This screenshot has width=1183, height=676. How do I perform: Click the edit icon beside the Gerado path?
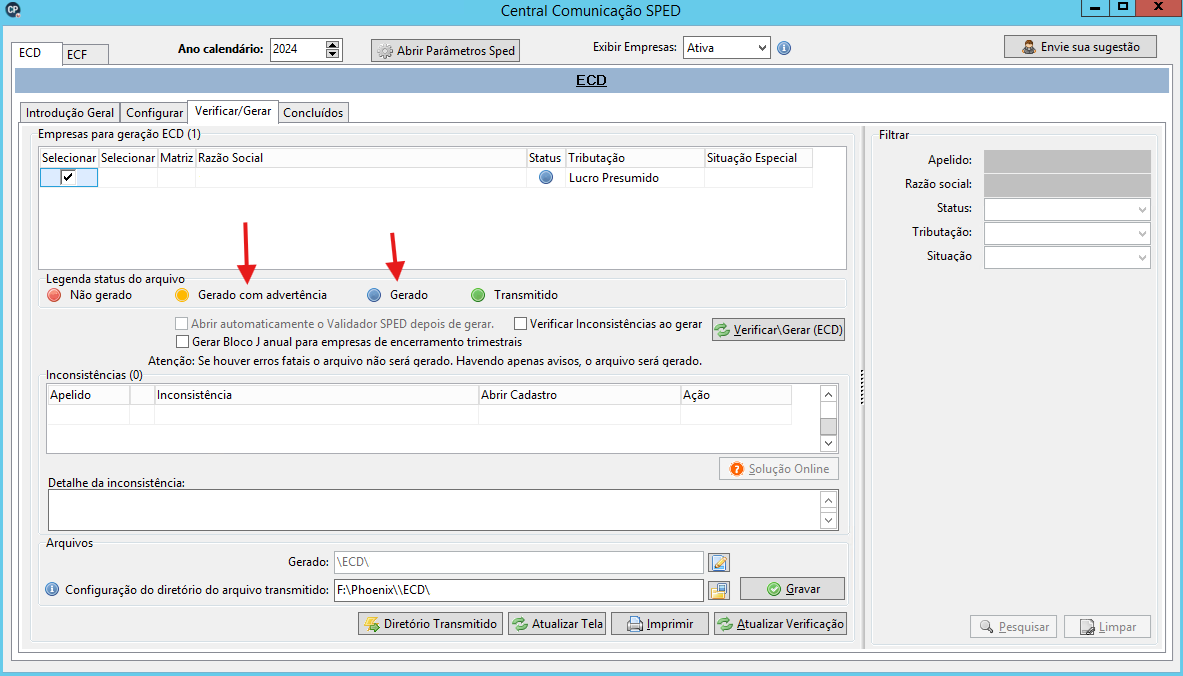tap(718, 562)
